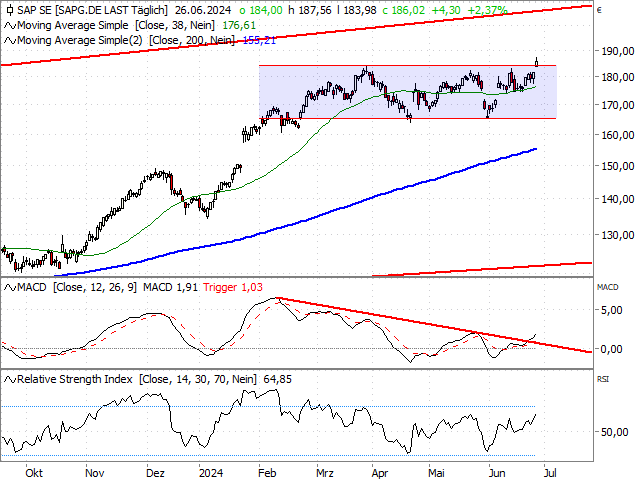The width and height of the screenshot is (640, 480).
Task: Click the RSI axis title on right
Action: point(602,380)
